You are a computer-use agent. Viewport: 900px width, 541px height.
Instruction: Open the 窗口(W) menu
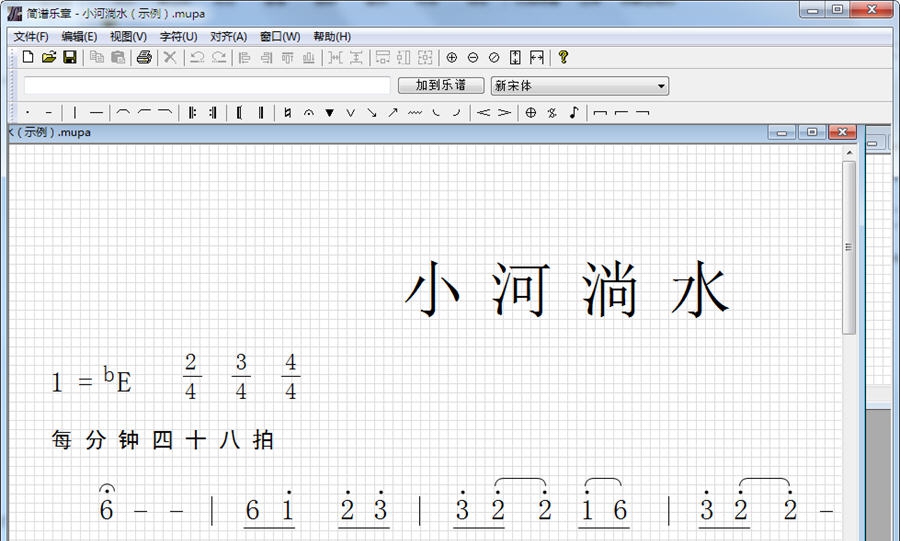[x=280, y=37]
